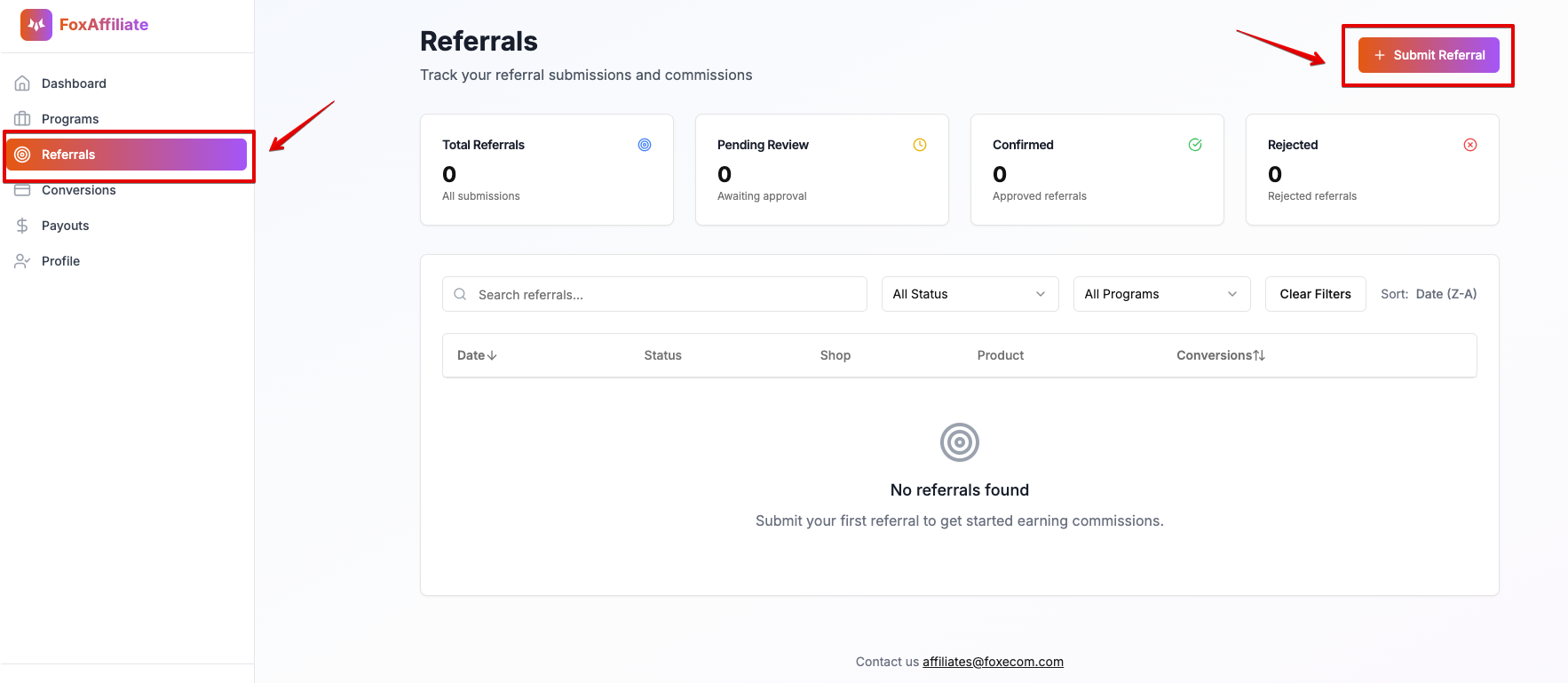The height and width of the screenshot is (683, 1568).
Task: Click the 'All submissions' caption
Action: 481,196
